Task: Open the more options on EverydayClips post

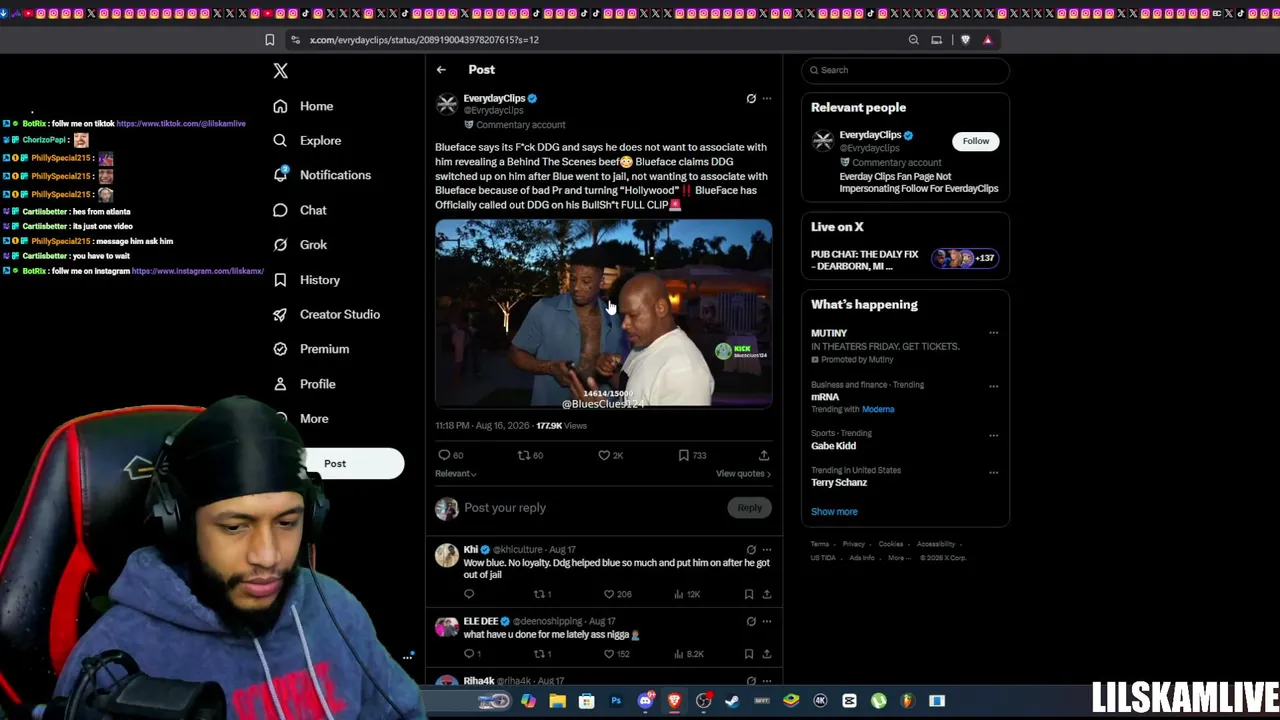Action: (767, 98)
